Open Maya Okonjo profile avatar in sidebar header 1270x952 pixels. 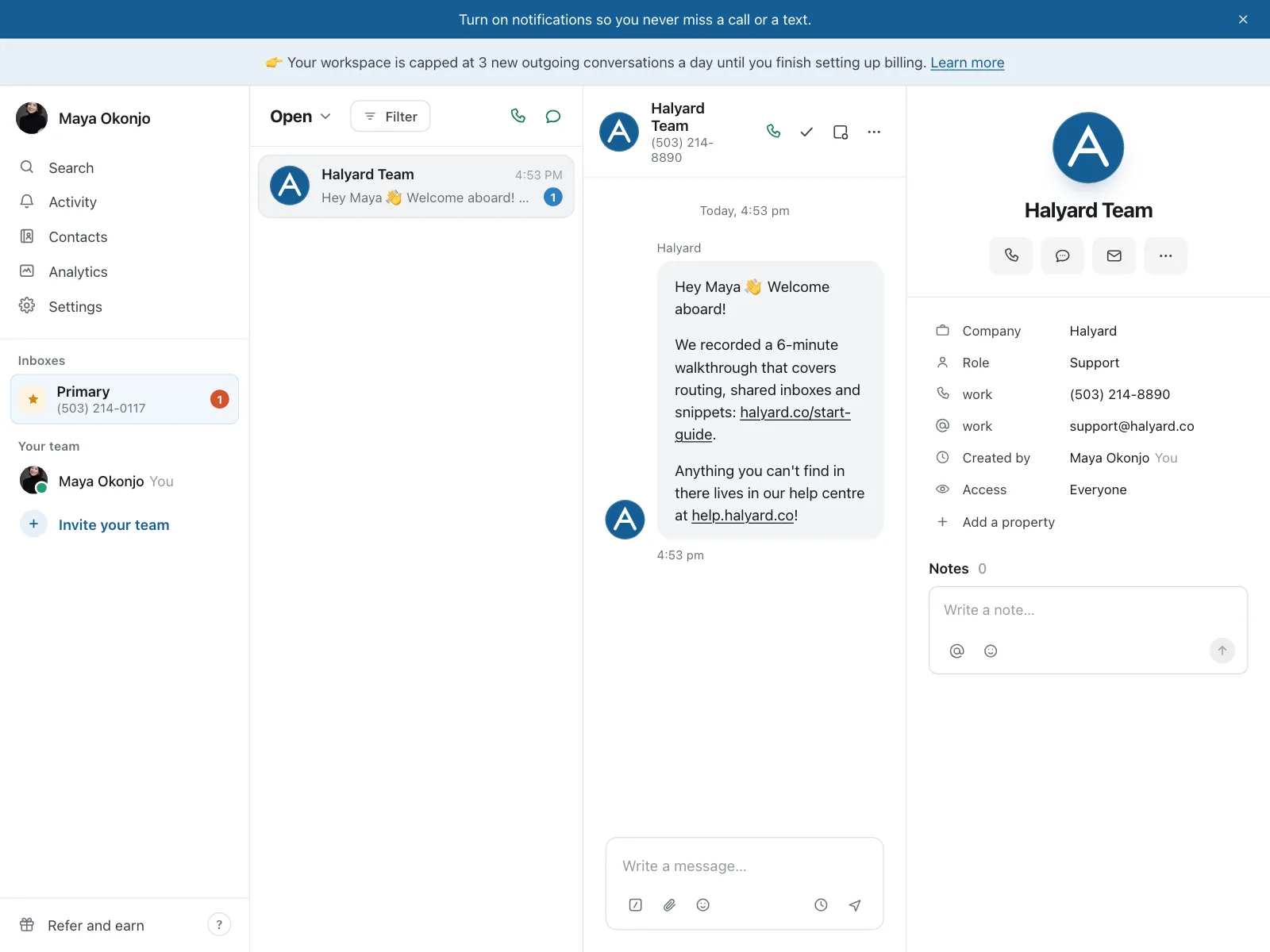[32, 118]
